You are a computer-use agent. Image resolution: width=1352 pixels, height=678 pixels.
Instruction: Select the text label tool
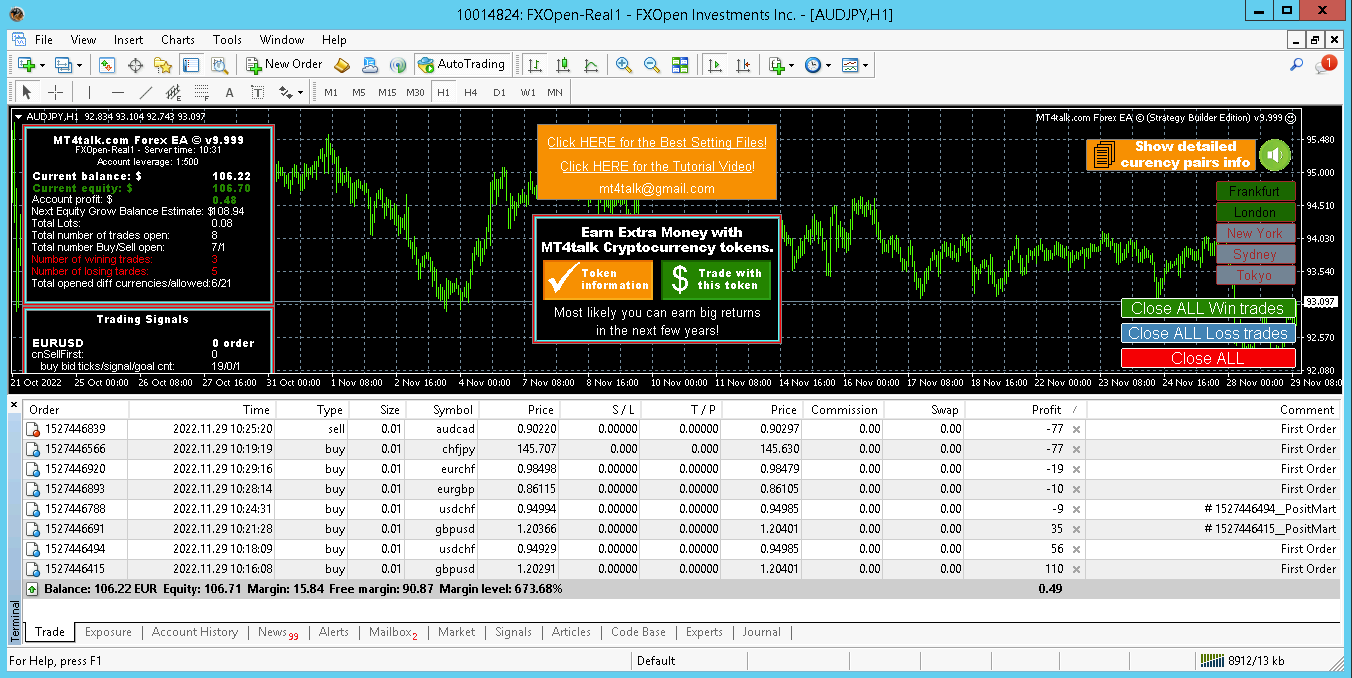(x=257, y=92)
